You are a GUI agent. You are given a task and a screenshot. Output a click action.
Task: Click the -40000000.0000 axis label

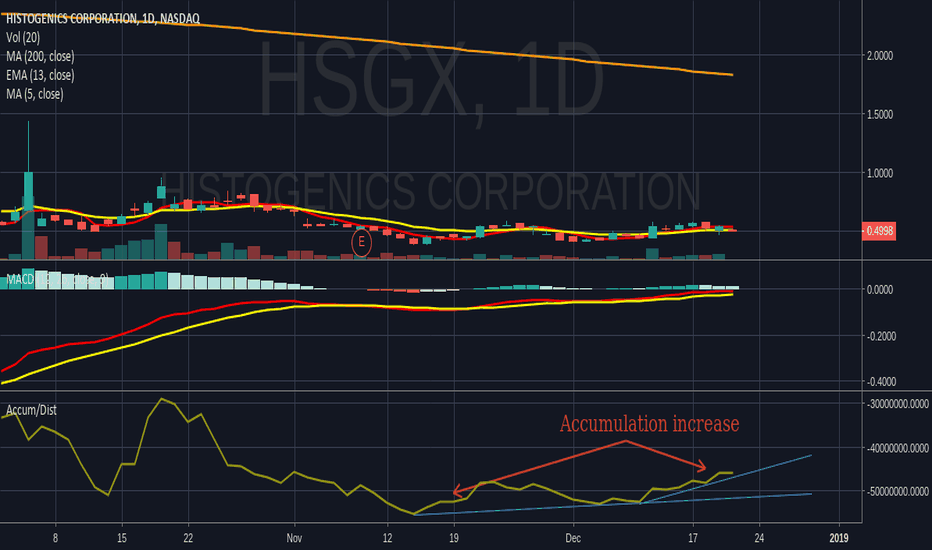[x=897, y=448]
